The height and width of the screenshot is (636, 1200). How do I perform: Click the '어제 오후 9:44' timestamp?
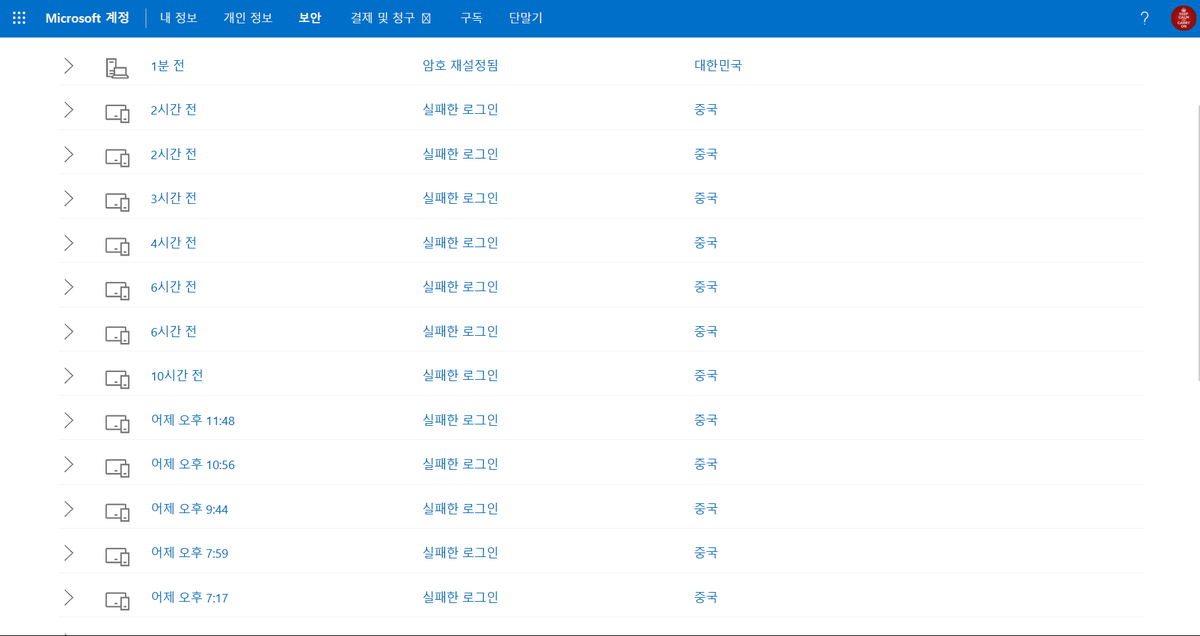[x=190, y=509]
